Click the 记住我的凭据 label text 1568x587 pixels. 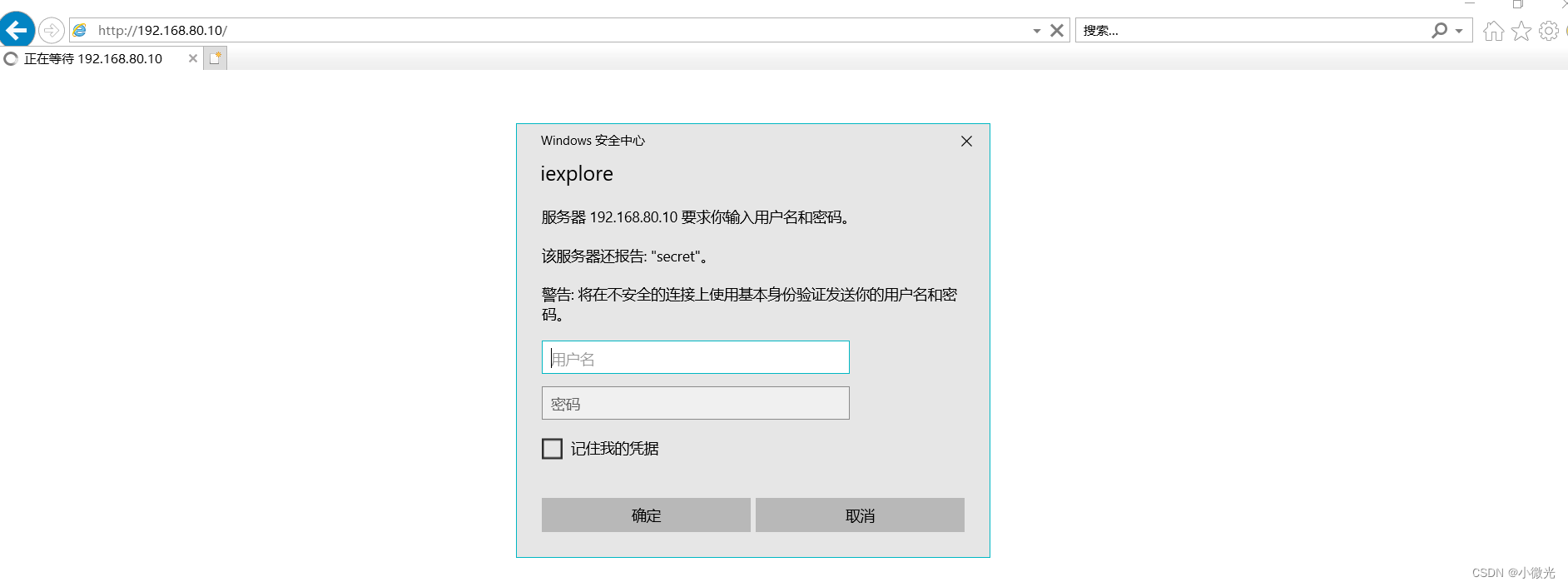(x=615, y=449)
